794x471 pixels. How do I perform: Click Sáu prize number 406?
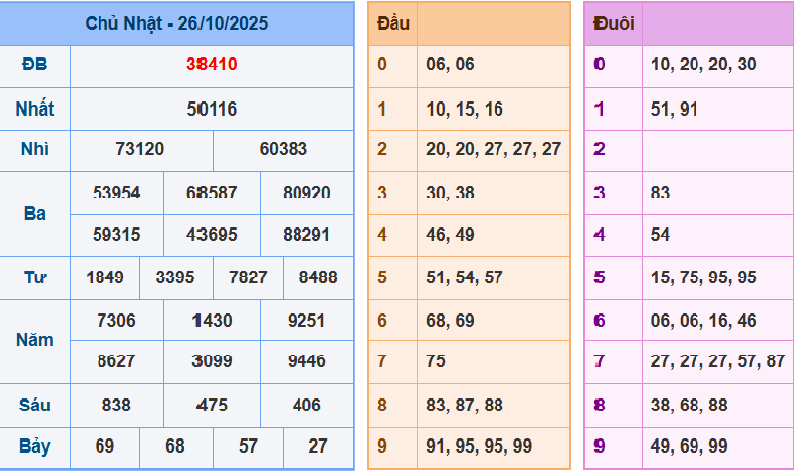(x=306, y=405)
